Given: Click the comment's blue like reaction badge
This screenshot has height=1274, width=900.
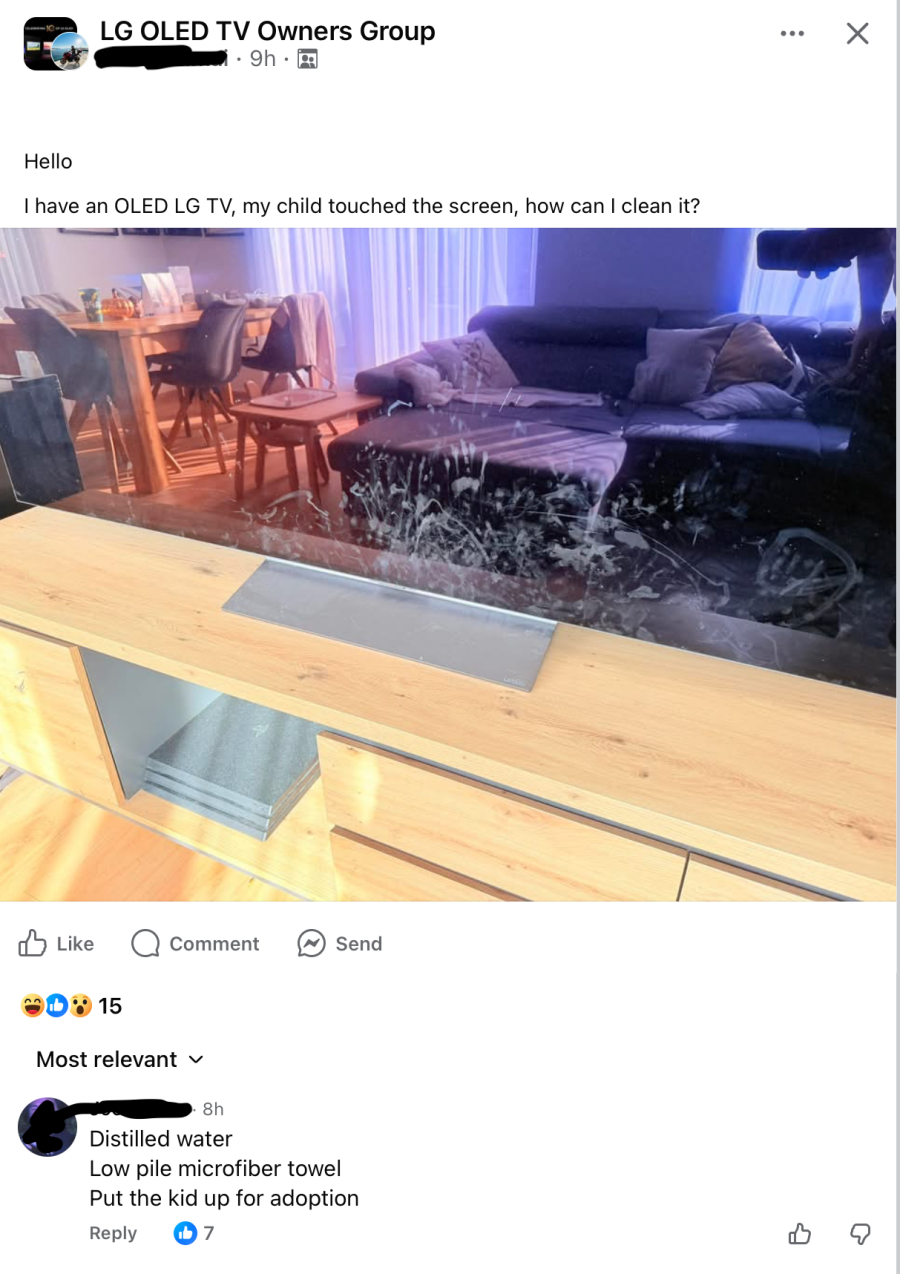Looking at the screenshot, I should (x=185, y=1233).
